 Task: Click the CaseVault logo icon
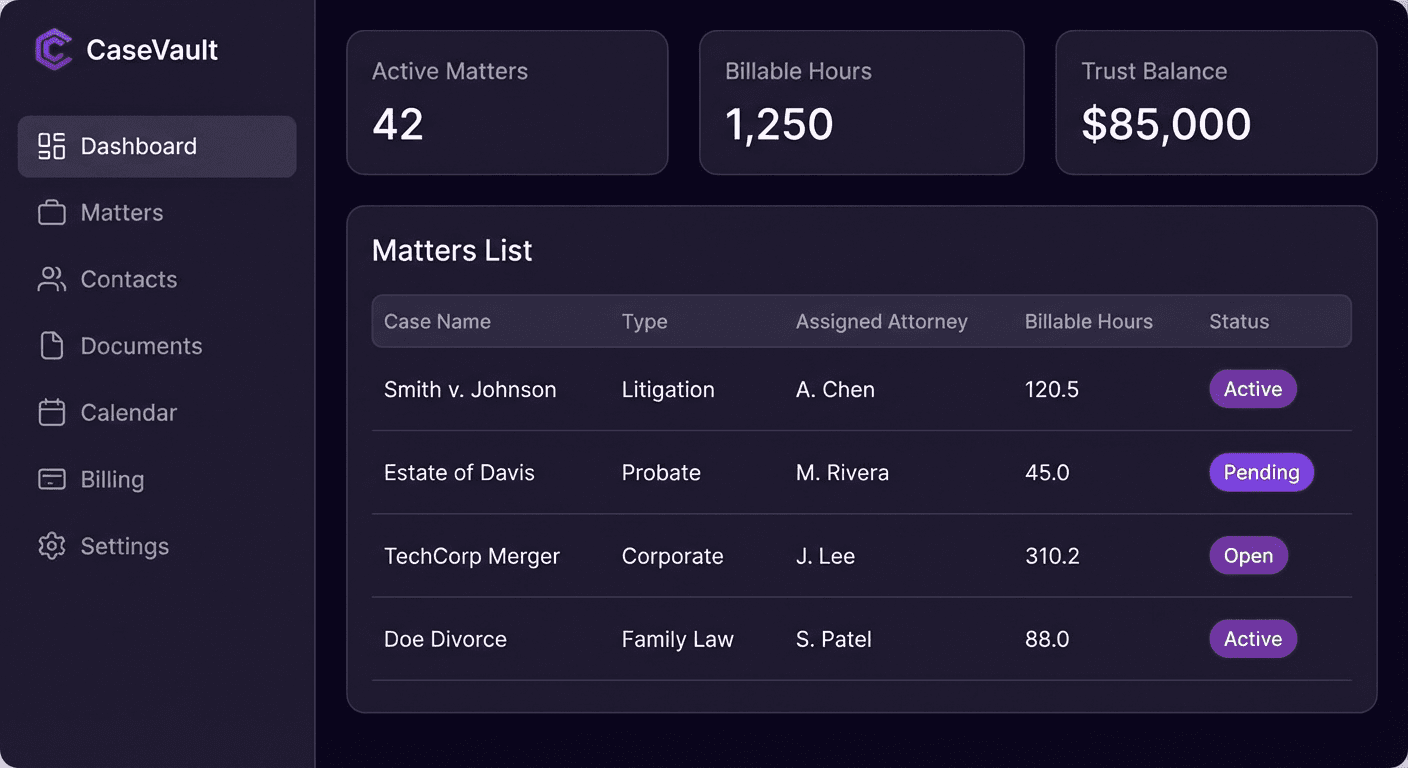tap(50, 48)
